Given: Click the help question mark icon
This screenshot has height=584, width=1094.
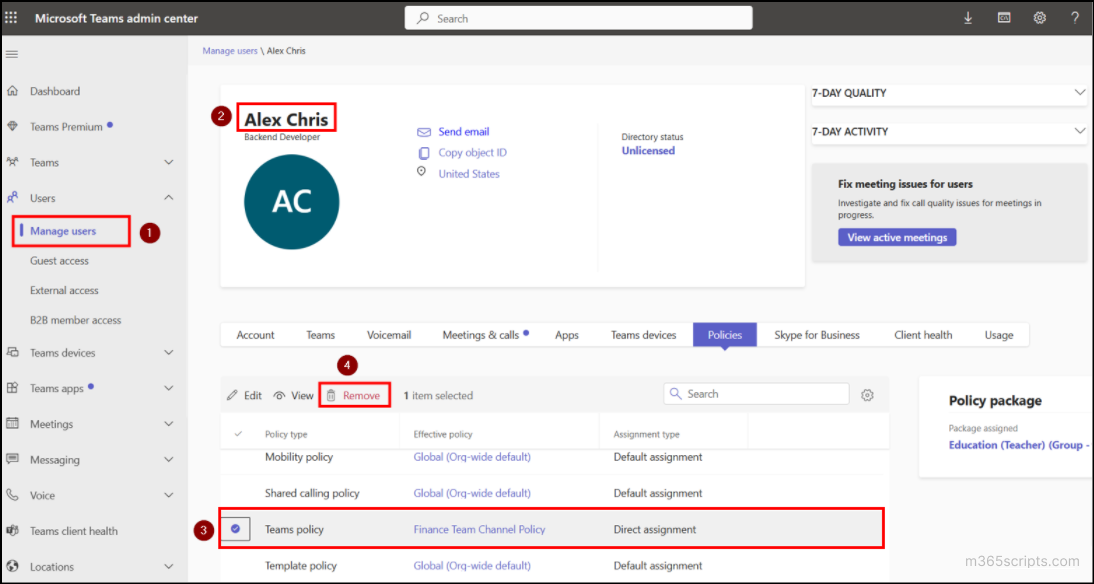Looking at the screenshot, I should point(1075,18).
